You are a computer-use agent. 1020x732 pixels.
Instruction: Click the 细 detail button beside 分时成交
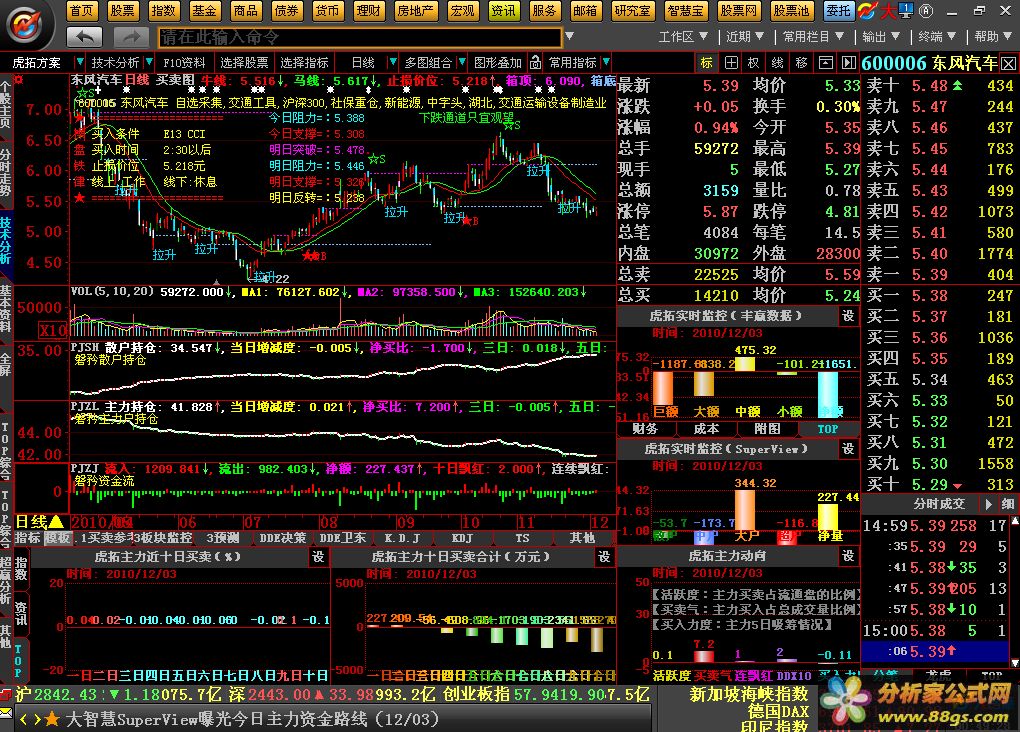pos(1008,504)
